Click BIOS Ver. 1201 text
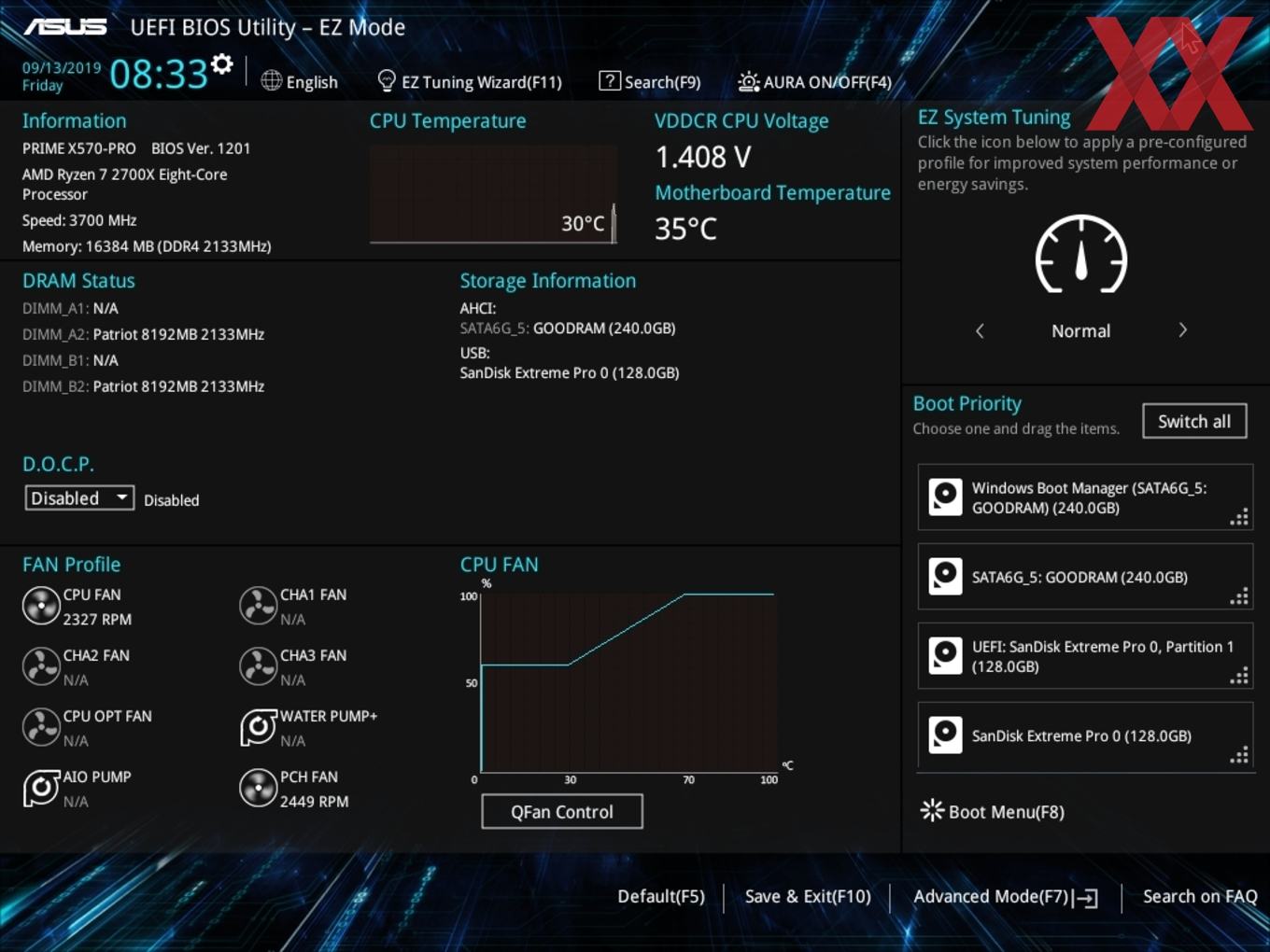Image resolution: width=1270 pixels, height=952 pixels. [x=201, y=148]
